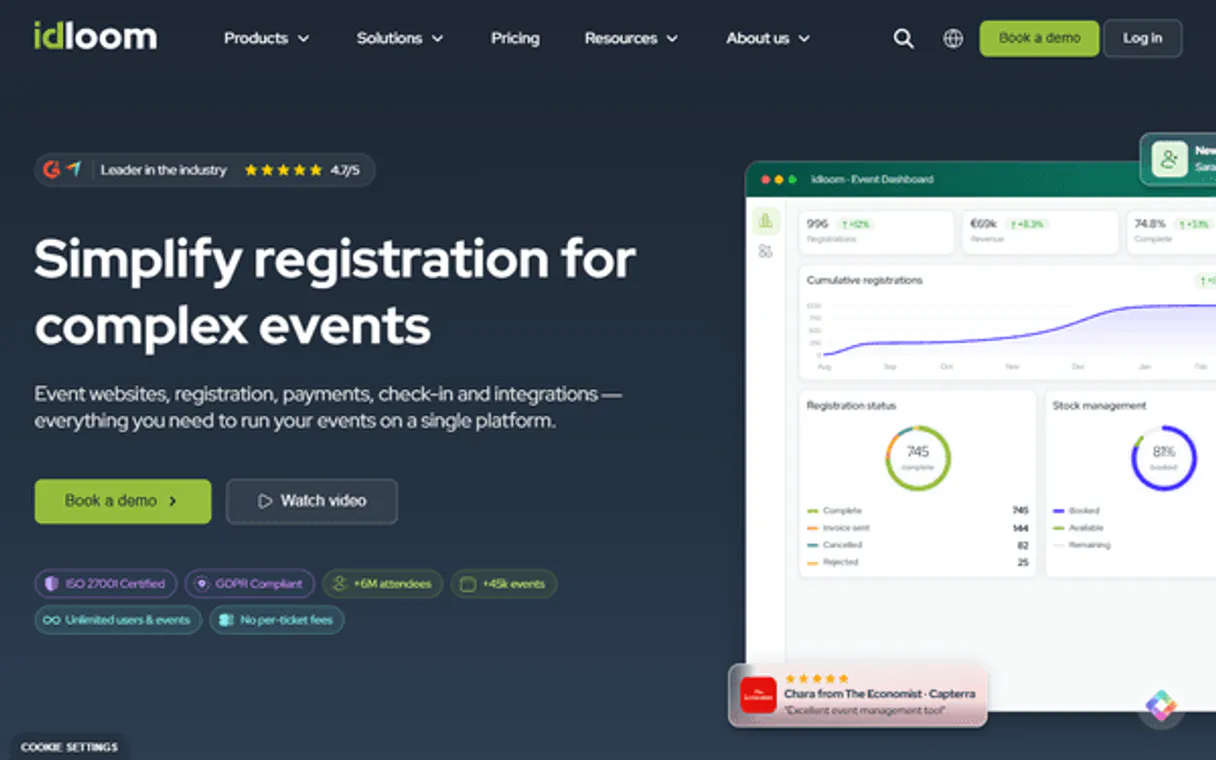The image size is (1216, 760).
Task: Play the Watch video button
Action: point(312,501)
